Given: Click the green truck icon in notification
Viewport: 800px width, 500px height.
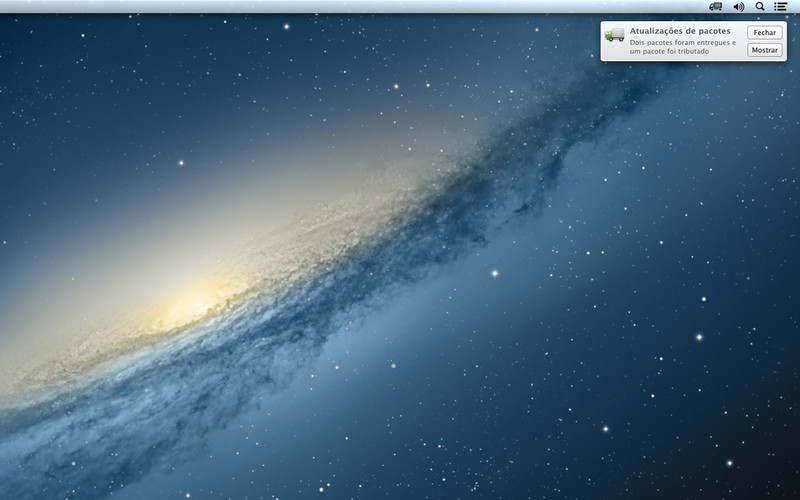Looking at the screenshot, I should pos(615,35).
